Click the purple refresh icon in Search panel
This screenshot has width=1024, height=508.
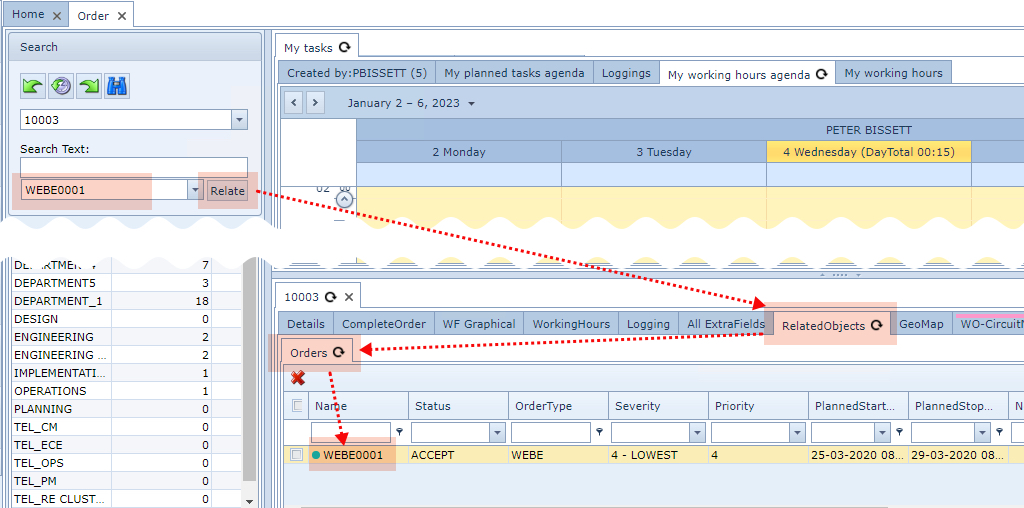point(61,86)
